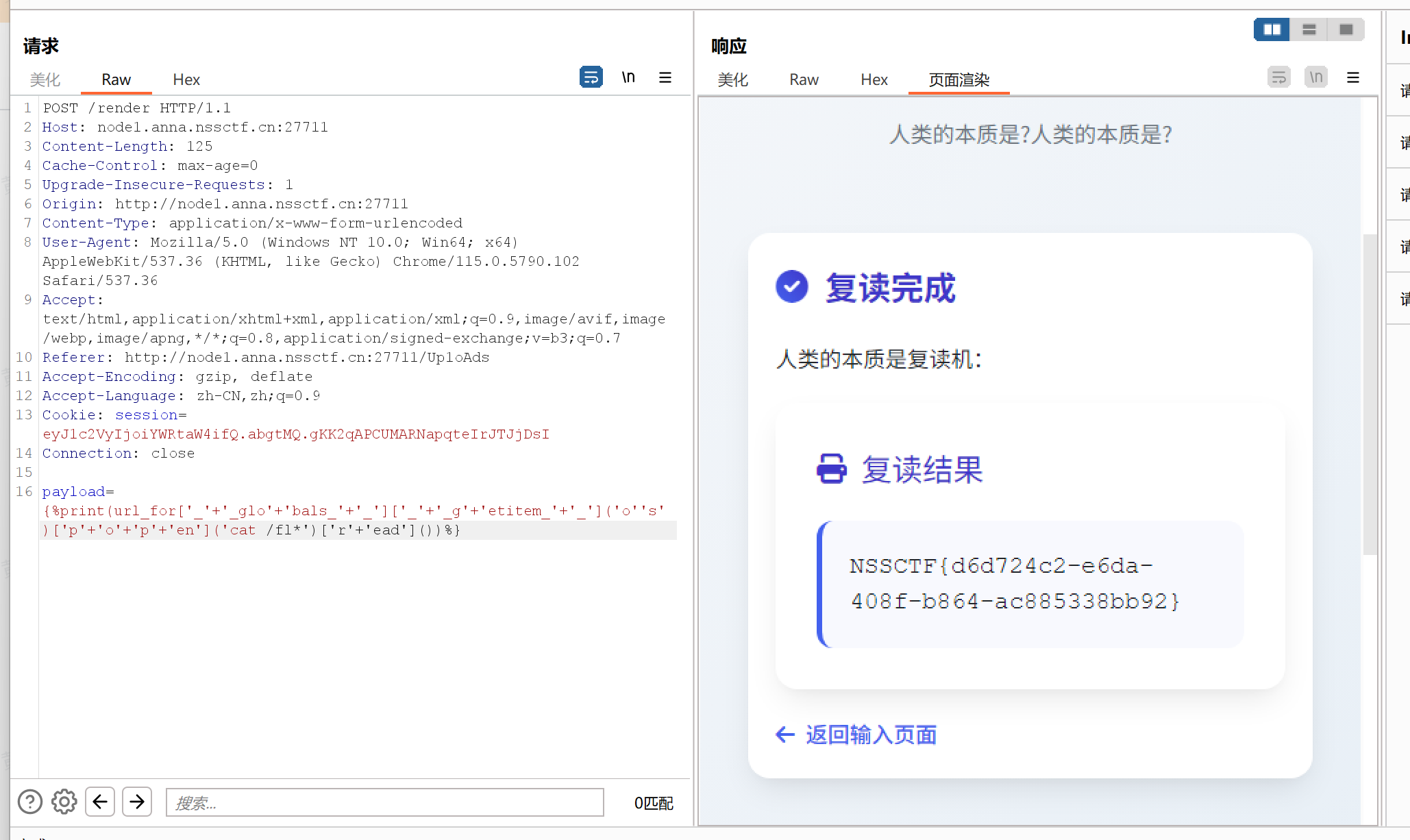Toggle word wrap icon in response panel
Viewport: 1410px width, 840px height.
(x=1278, y=77)
